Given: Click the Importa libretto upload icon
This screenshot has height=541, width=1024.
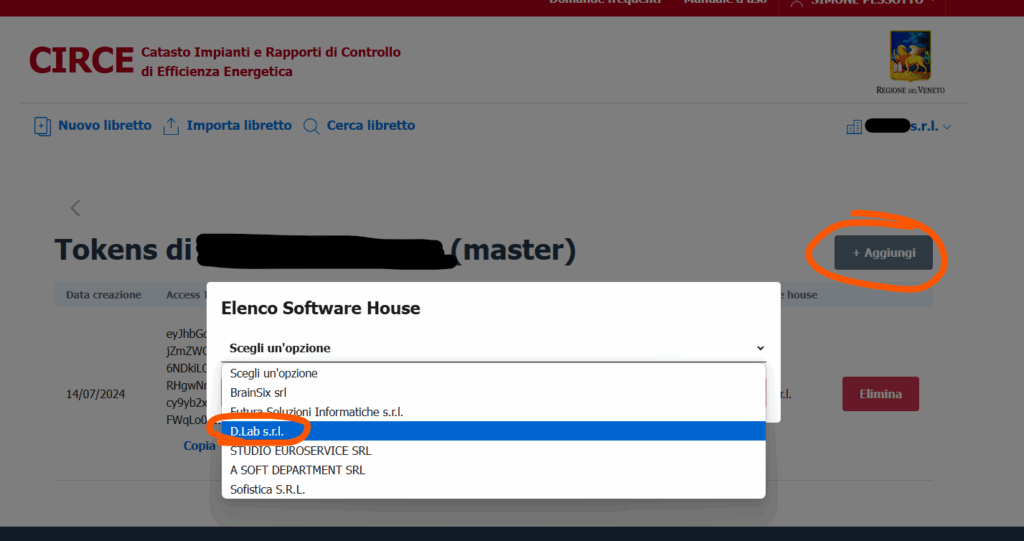Looking at the screenshot, I should click(x=171, y=126).
